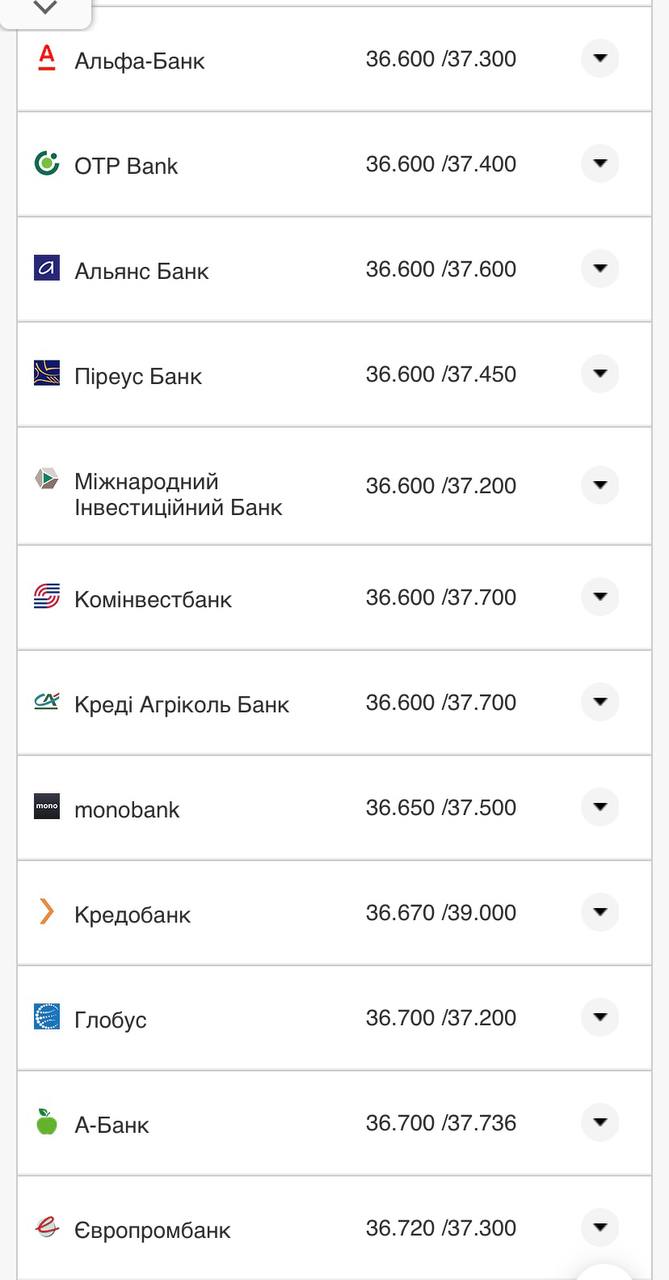Expand the monobank row dropdown
Screen dimensions: 669x1280
pyautogui.click(x=599, y=807)
